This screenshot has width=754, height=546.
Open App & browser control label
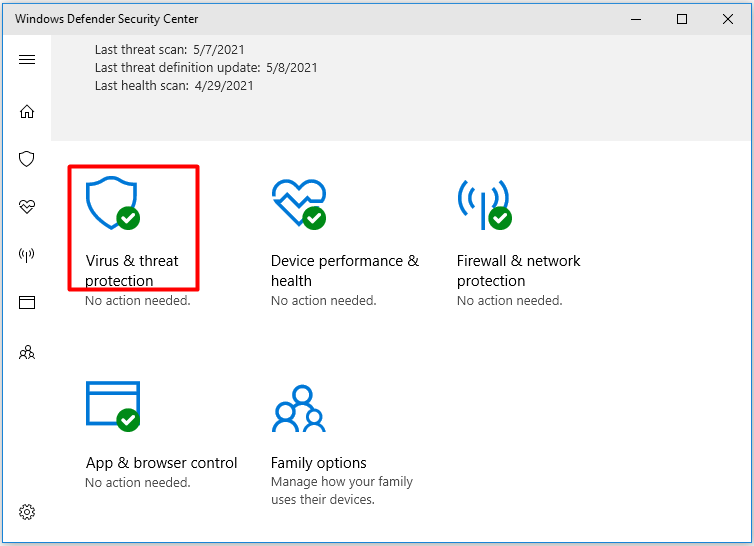pyautogui.click(x=161, y=463)
